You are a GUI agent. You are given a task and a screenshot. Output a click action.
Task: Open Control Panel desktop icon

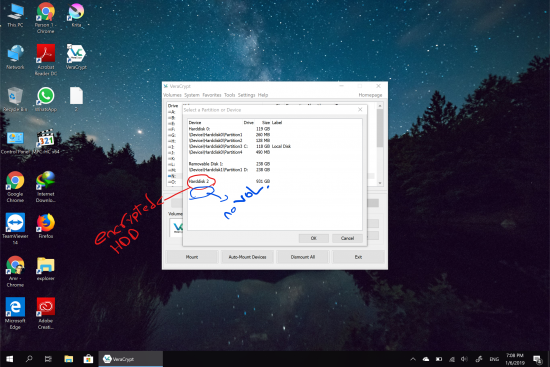[x=15, y=142]
